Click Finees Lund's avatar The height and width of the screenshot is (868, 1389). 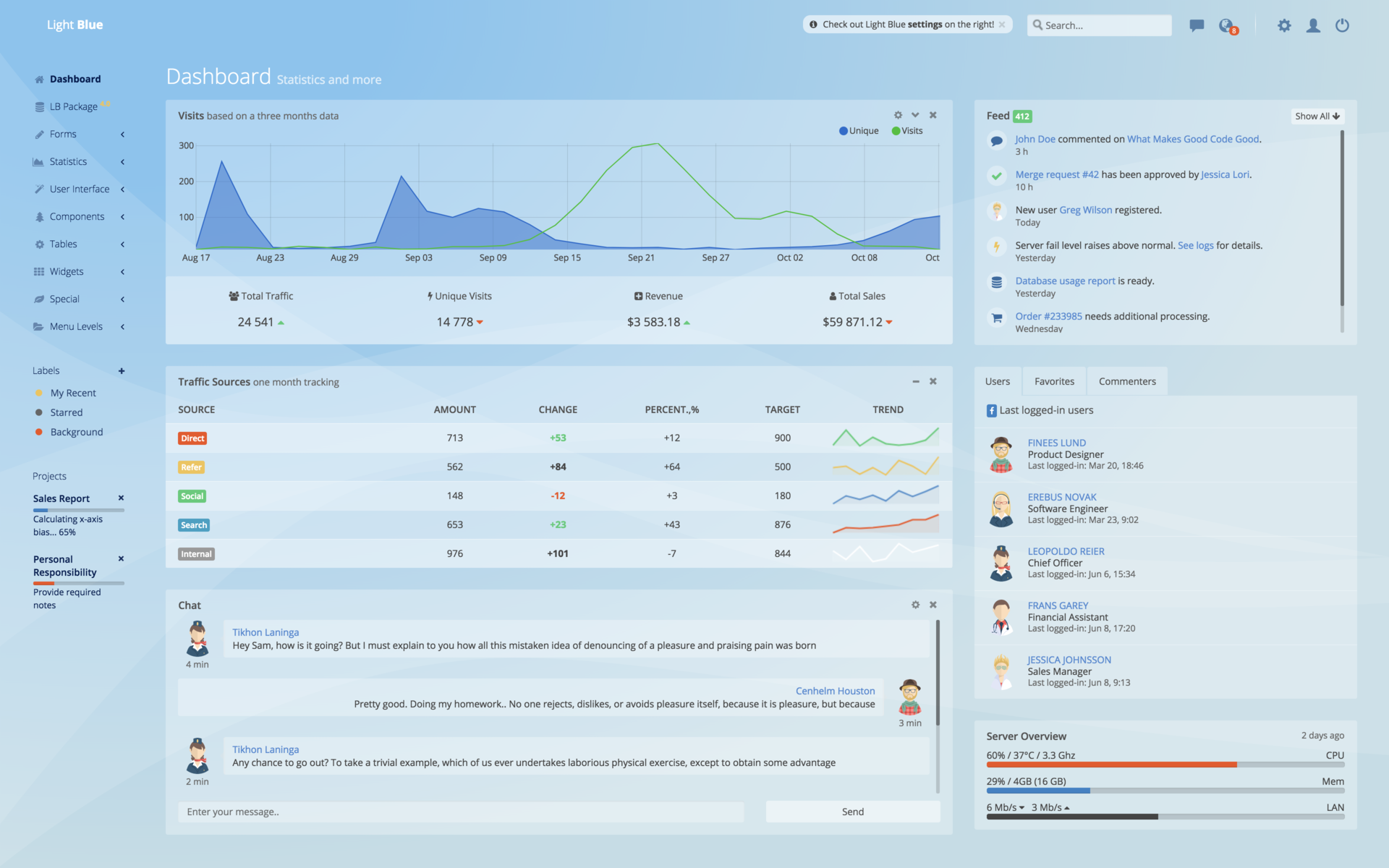[1001, 454]
